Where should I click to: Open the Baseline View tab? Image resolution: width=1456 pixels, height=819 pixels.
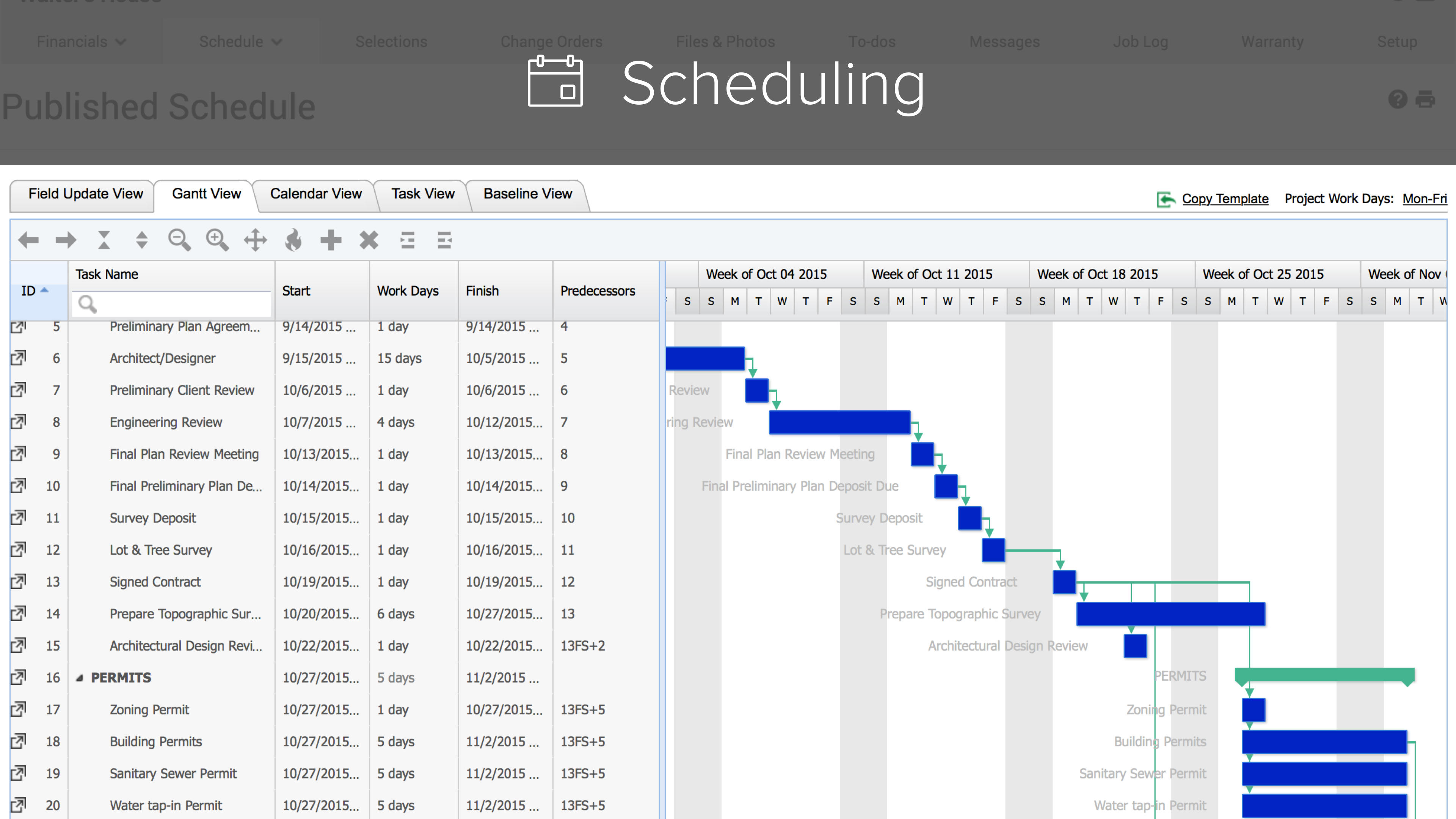click(x=527, y=194)
